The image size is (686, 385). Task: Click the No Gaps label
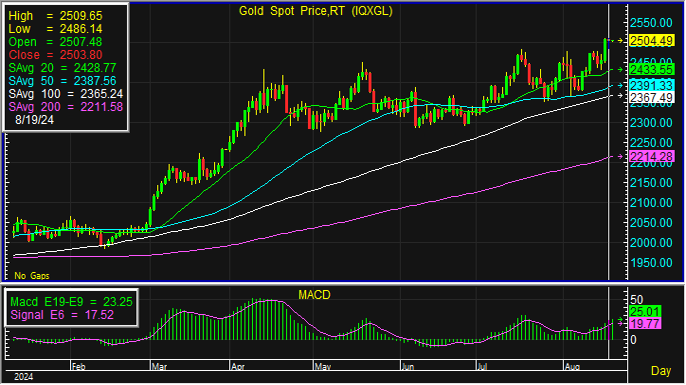(x=32, y=276)
